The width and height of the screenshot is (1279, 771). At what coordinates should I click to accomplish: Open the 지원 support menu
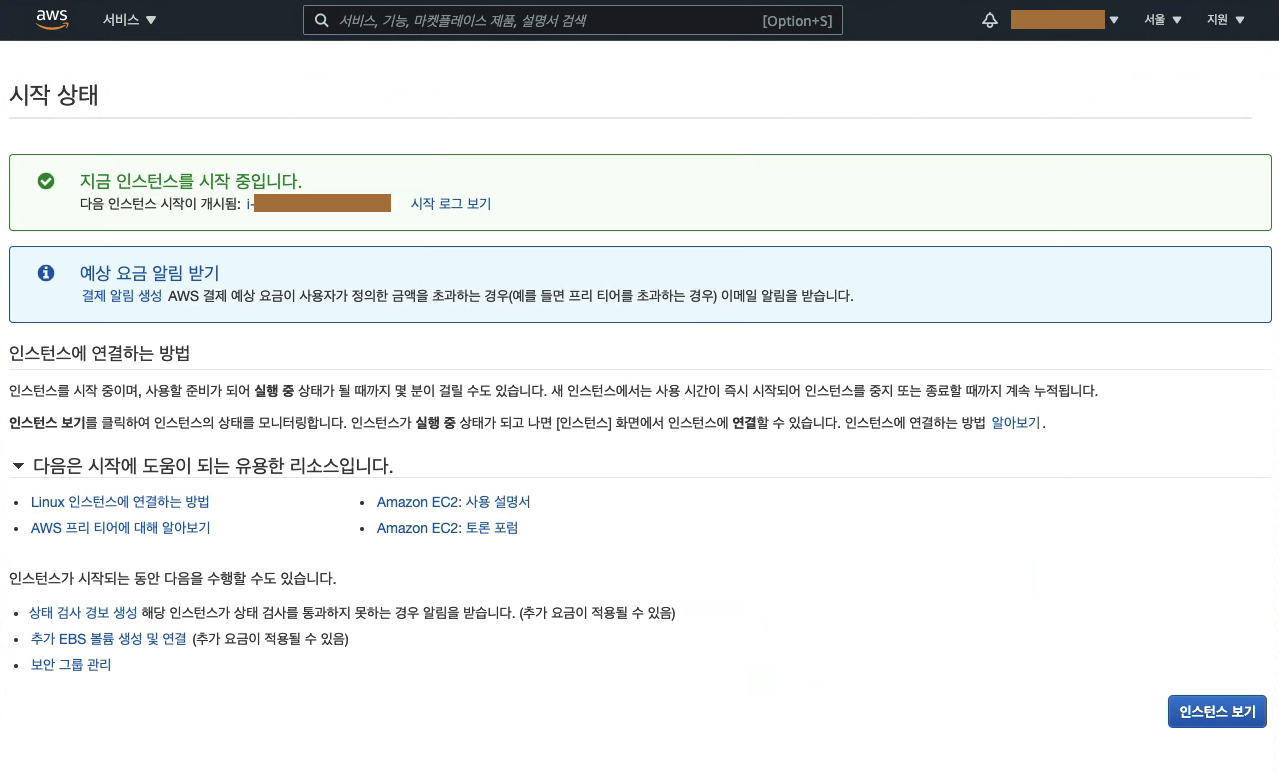(x=1226, y=20)
